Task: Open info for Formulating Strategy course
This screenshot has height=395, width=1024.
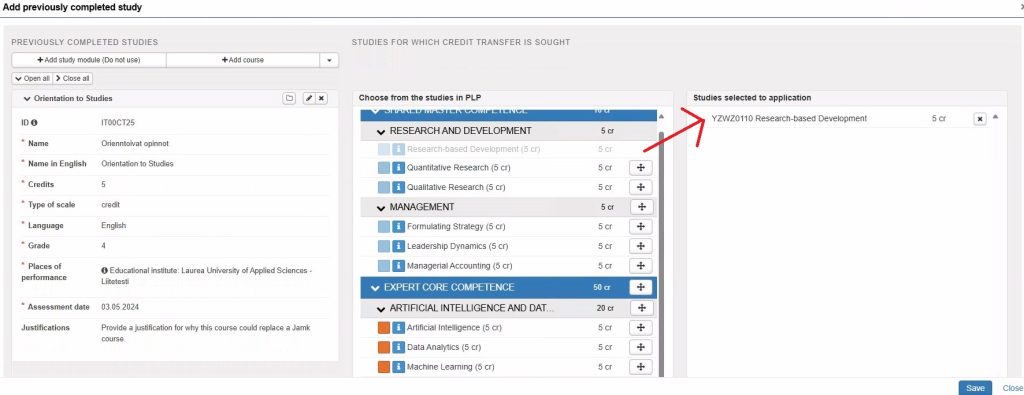Action: point(398,227)
